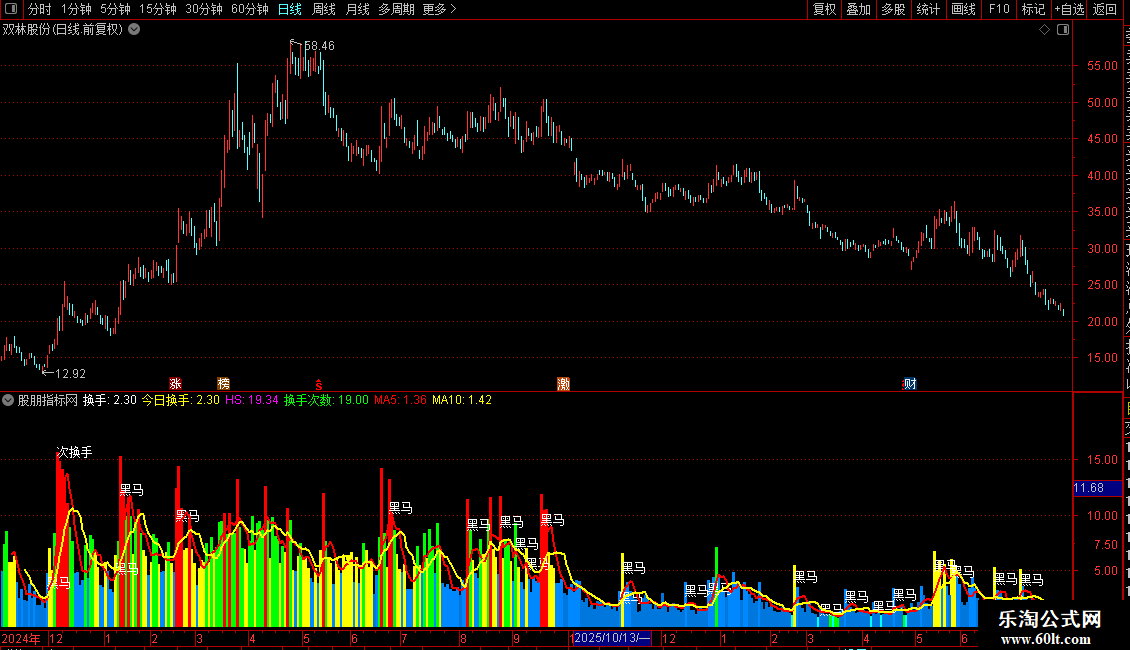Click the 12.92 low price label

[x=71, y=373]
